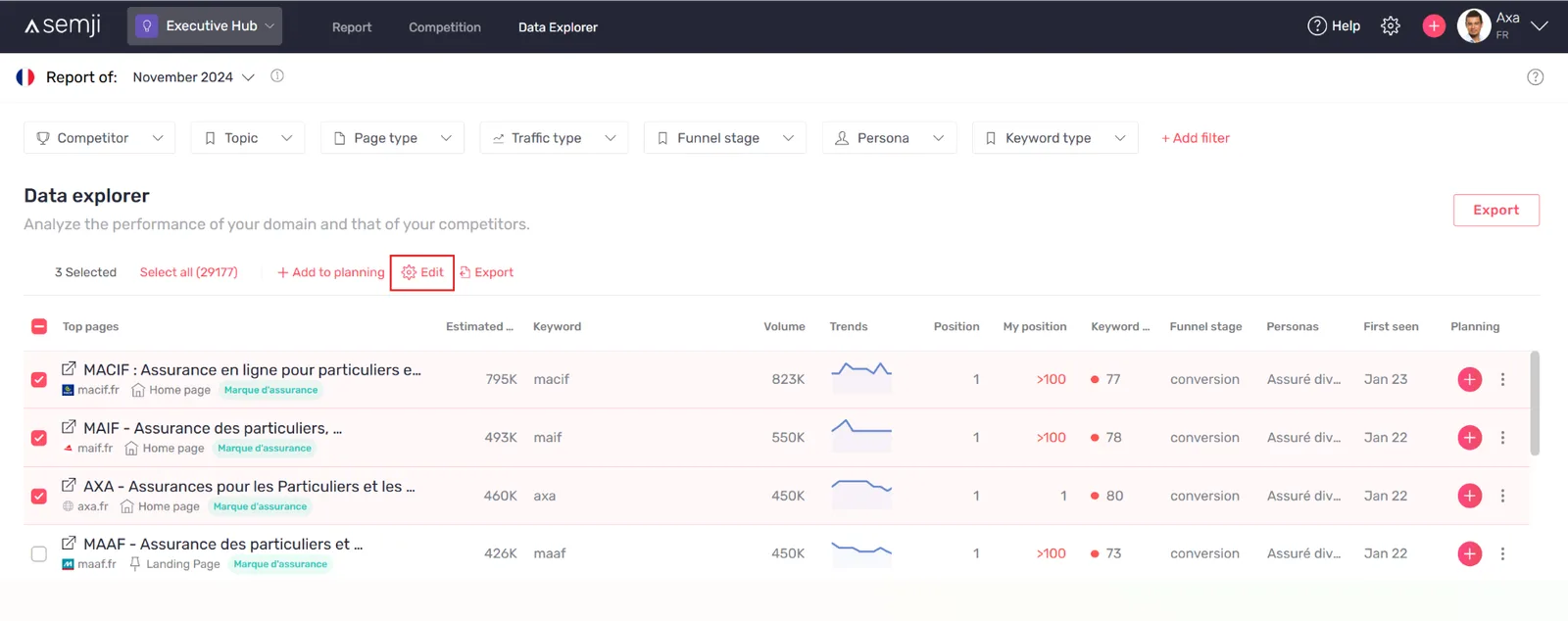Open the Page type filter dropdown
The width and height of the screenshot is (1568, 621).
click(x=393, y=138)
